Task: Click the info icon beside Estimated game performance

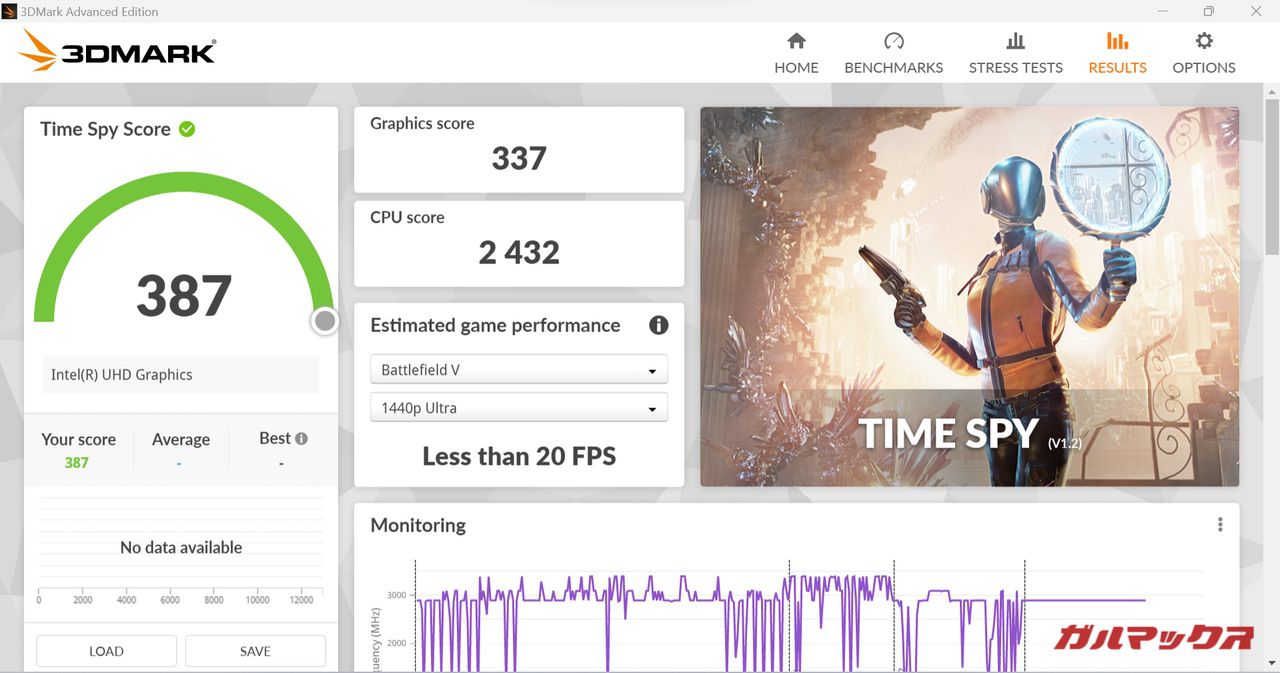Action: (658, 325)
